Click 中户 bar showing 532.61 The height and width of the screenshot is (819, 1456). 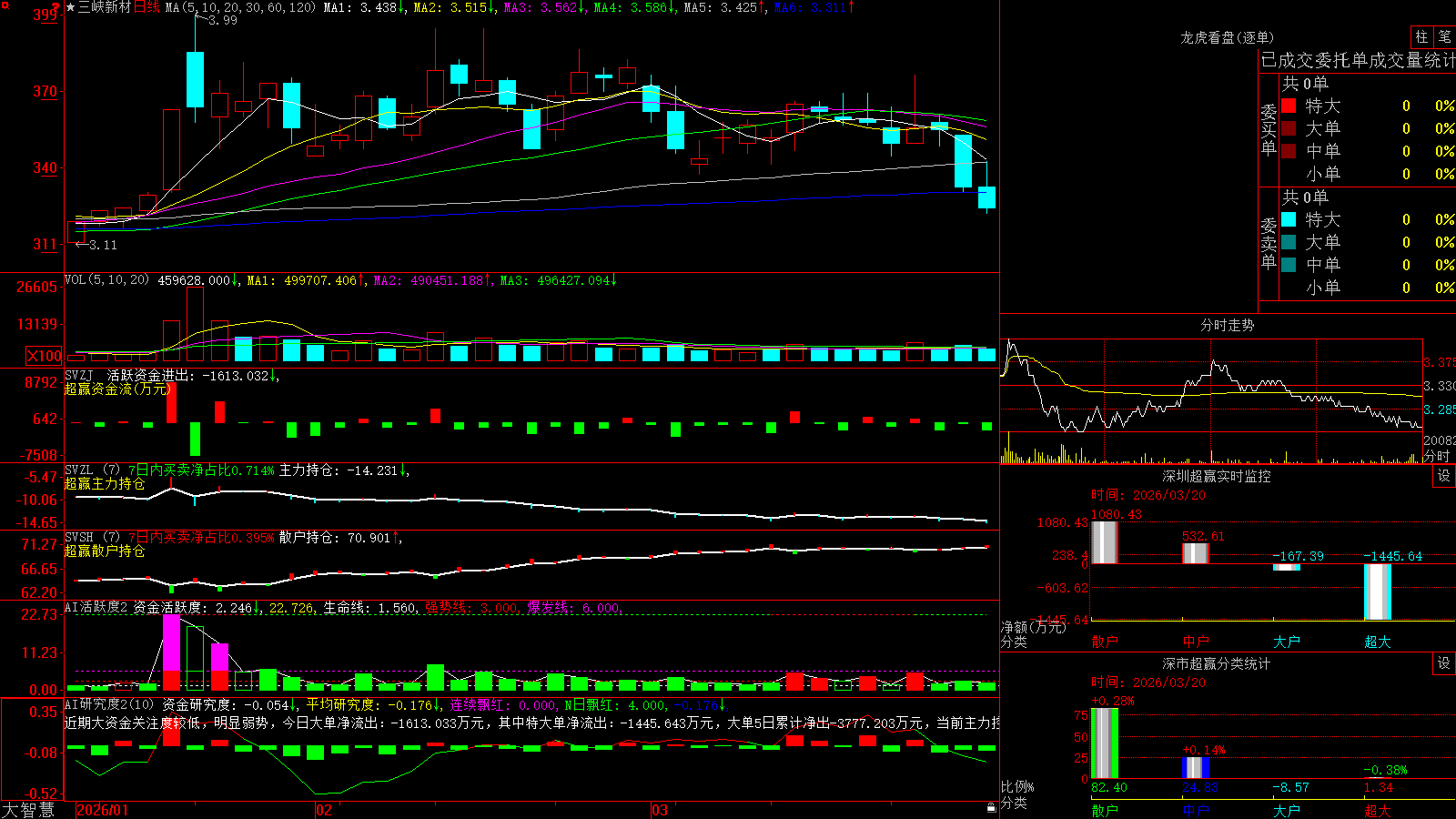coord(1196,553)
